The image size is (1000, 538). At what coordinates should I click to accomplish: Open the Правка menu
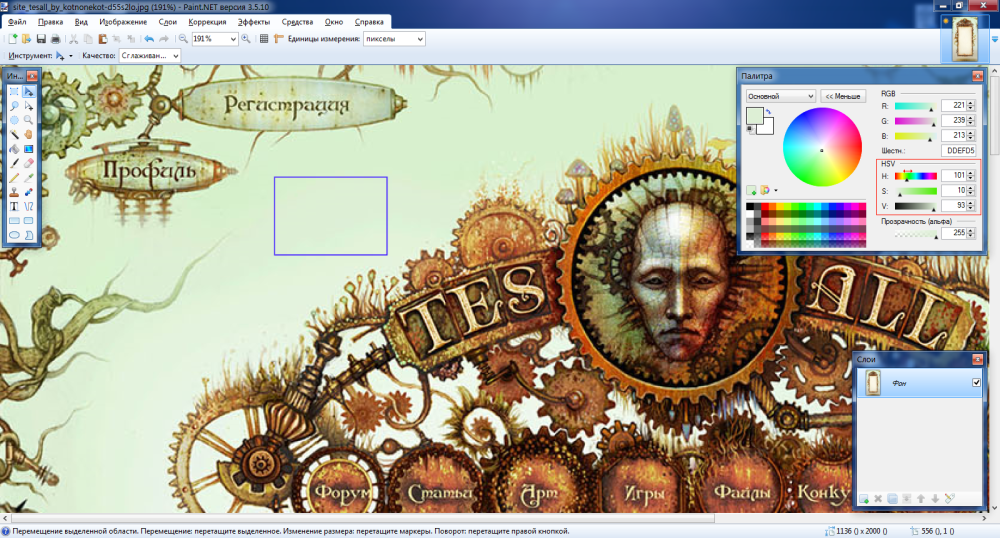pyautogui.click(x=50, y=22)
